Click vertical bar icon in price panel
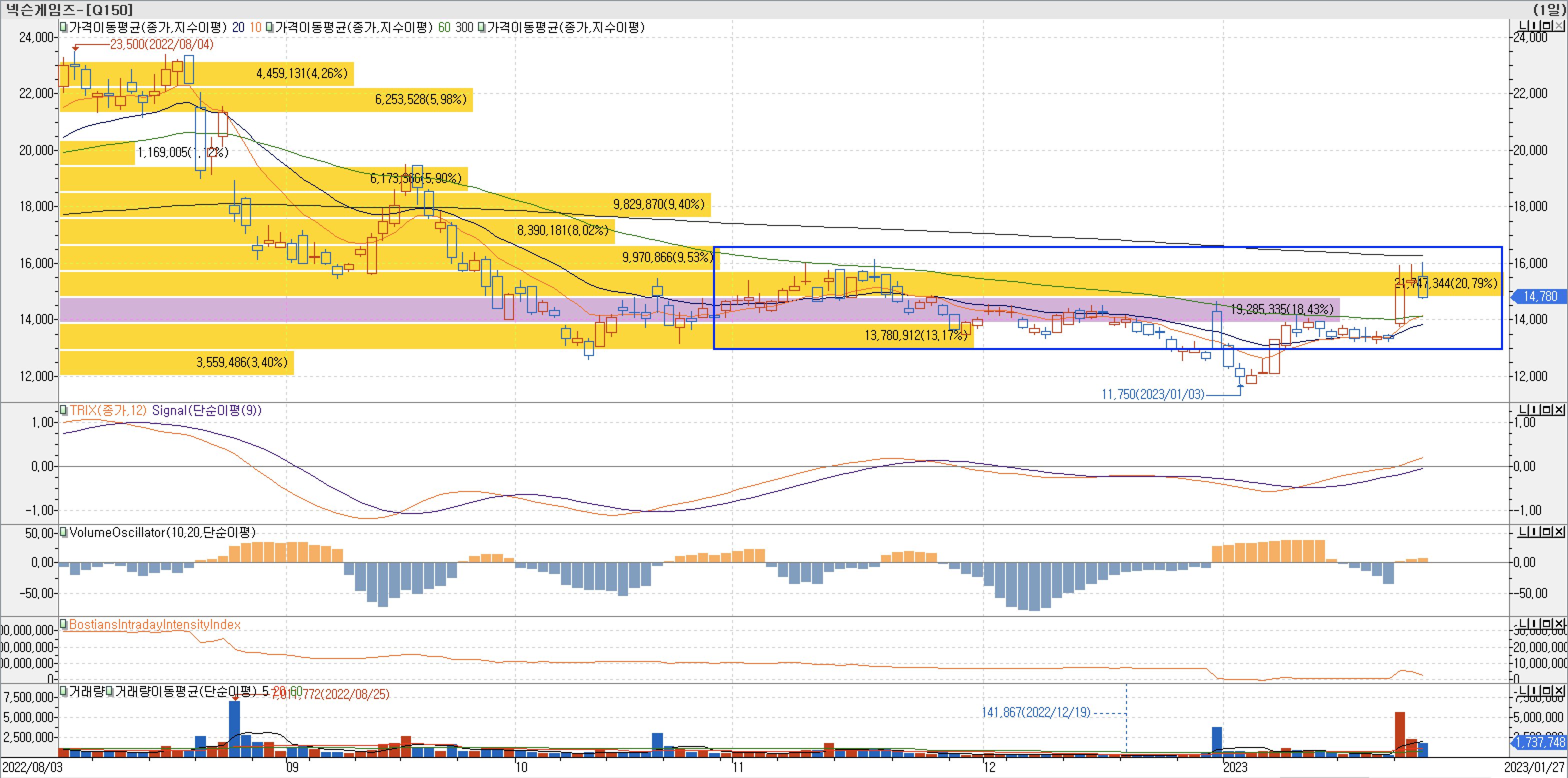 (x=1534, y=25)
